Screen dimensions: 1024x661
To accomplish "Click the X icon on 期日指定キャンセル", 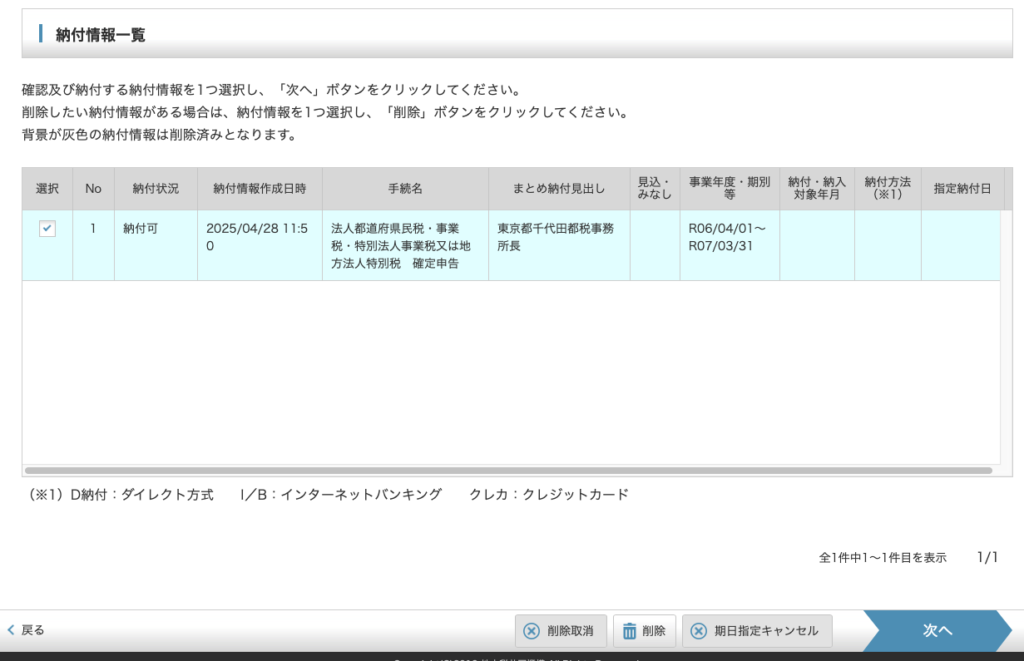I will coord(699,631).
